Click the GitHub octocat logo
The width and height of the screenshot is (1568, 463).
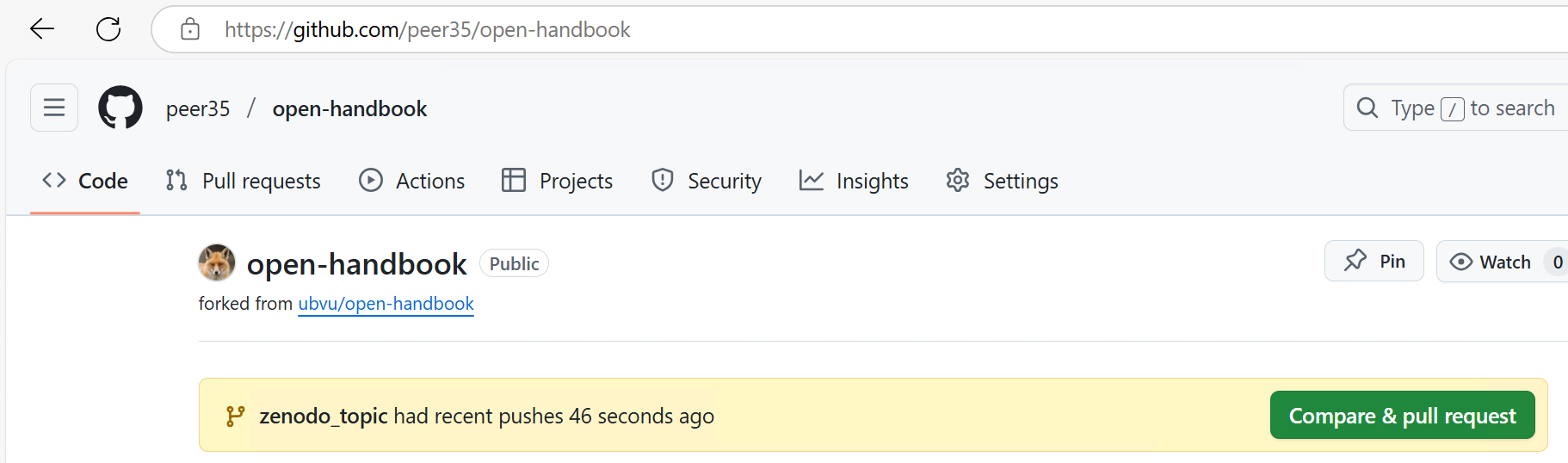coord(120,108)
